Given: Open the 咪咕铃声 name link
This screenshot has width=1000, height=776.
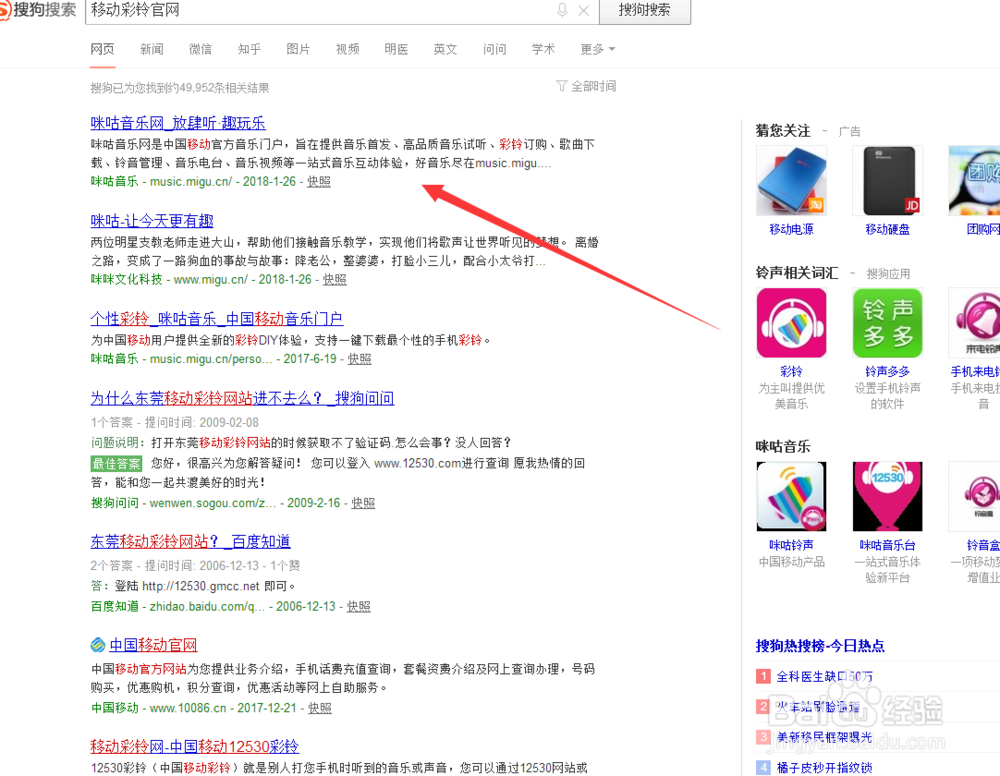Looking at the screenshot, I should click(791, 545).
